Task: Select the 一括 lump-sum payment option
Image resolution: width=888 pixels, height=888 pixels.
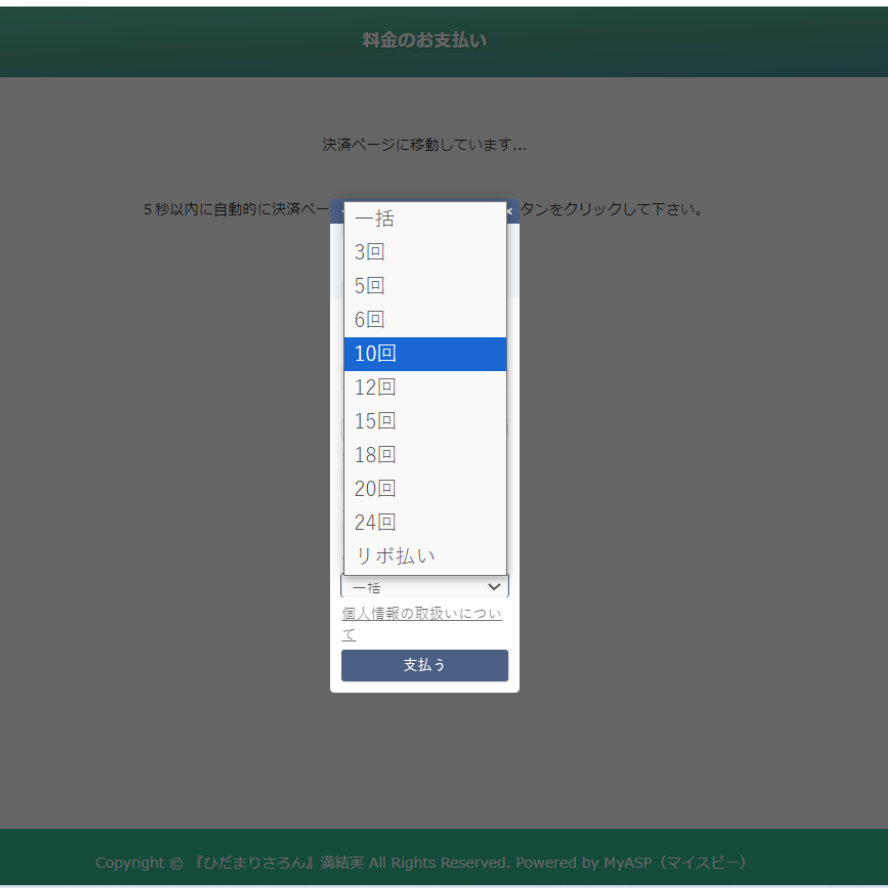Action: tap(424, 219)
